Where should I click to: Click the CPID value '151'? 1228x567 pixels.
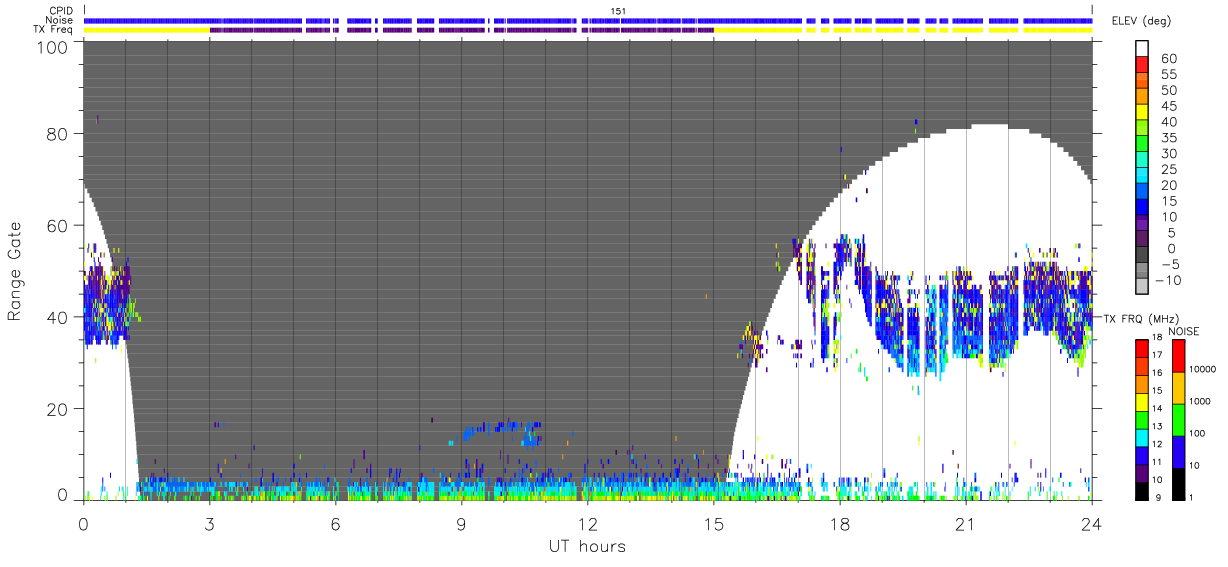pos(618,11)
